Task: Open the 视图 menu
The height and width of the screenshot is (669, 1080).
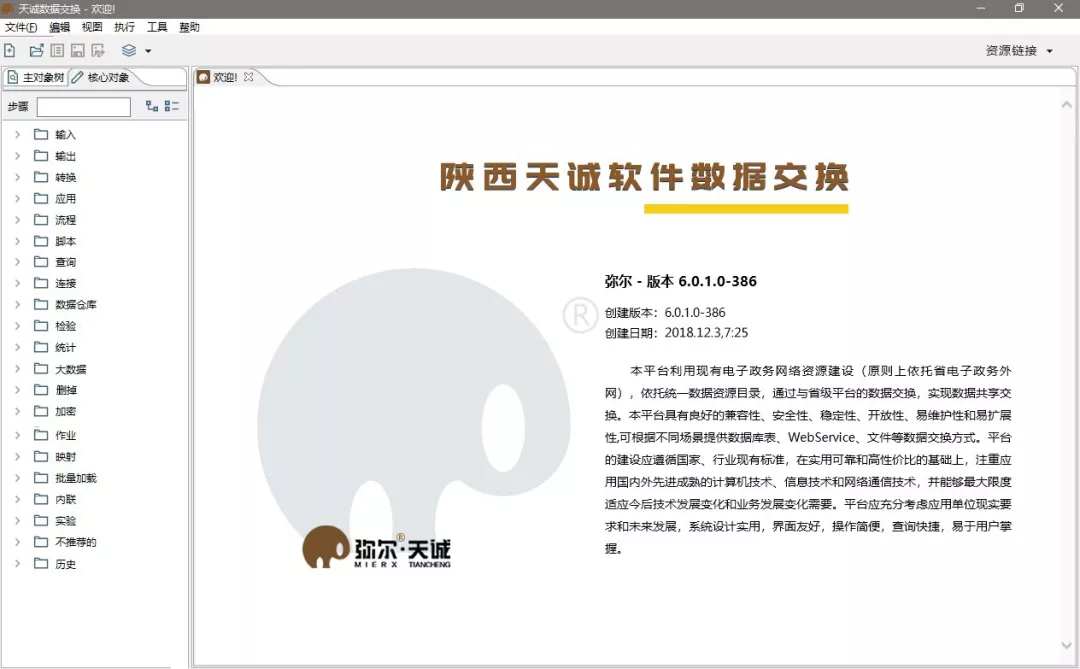Action: coord(92,27)
